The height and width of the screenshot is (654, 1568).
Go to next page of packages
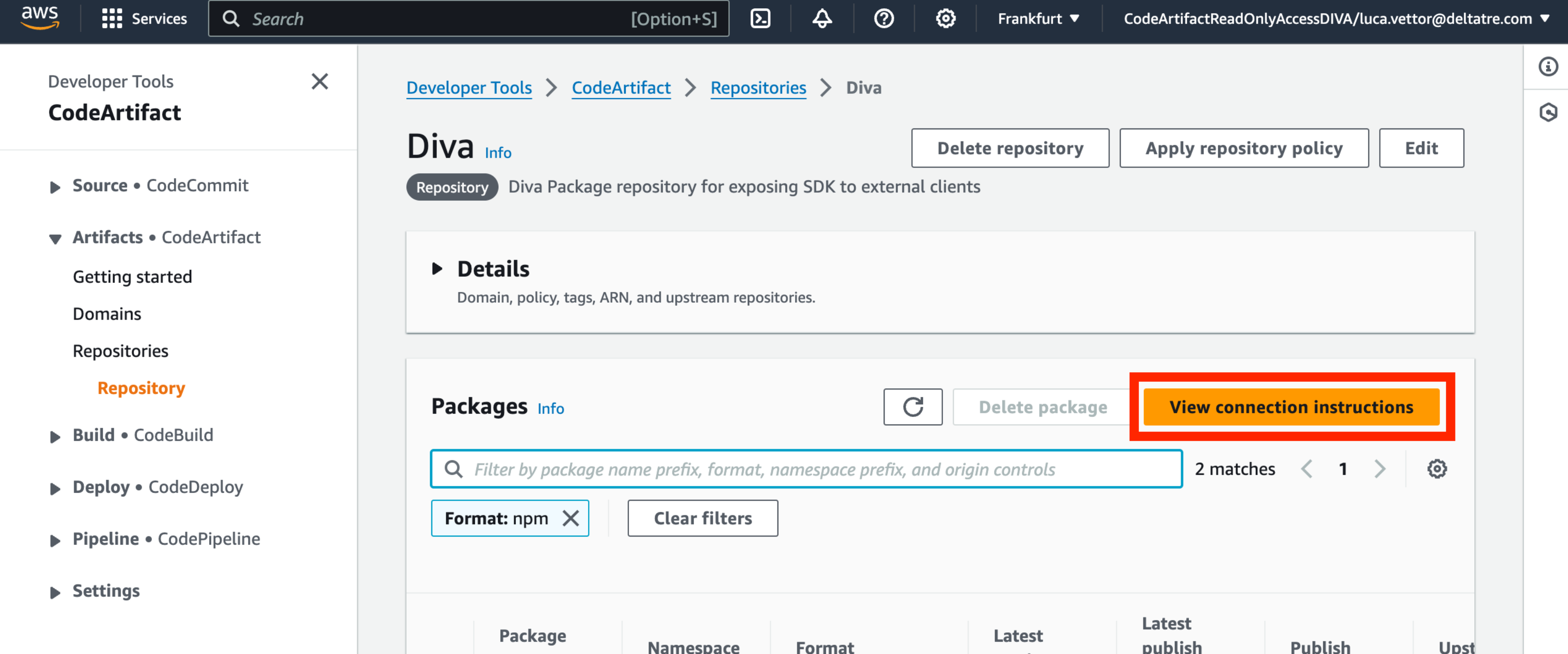(x=1379, y=469)
